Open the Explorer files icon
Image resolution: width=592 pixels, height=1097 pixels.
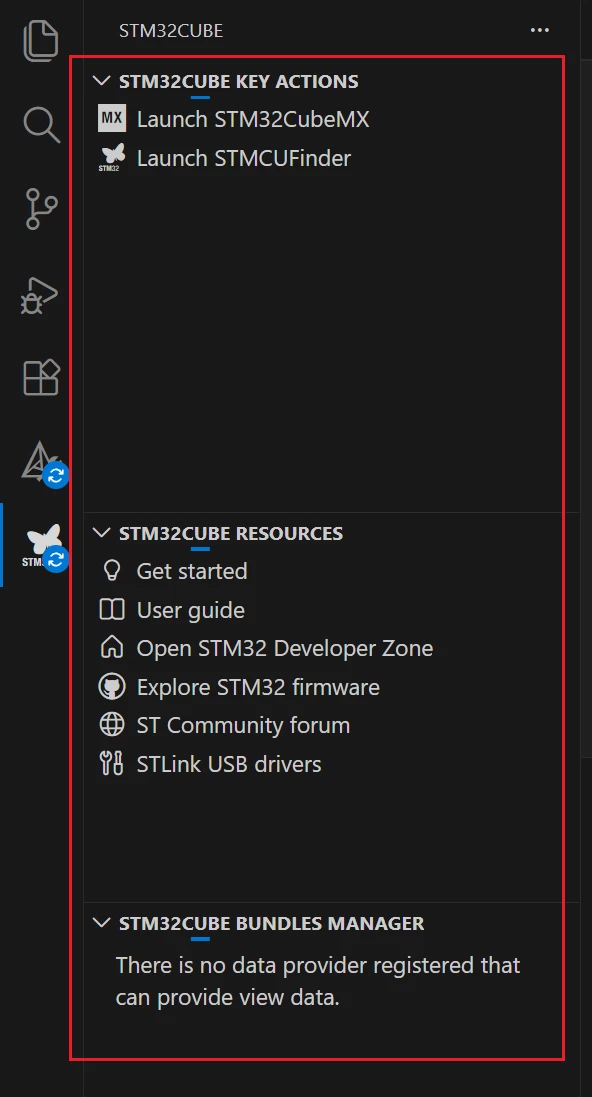pos(41,41)
